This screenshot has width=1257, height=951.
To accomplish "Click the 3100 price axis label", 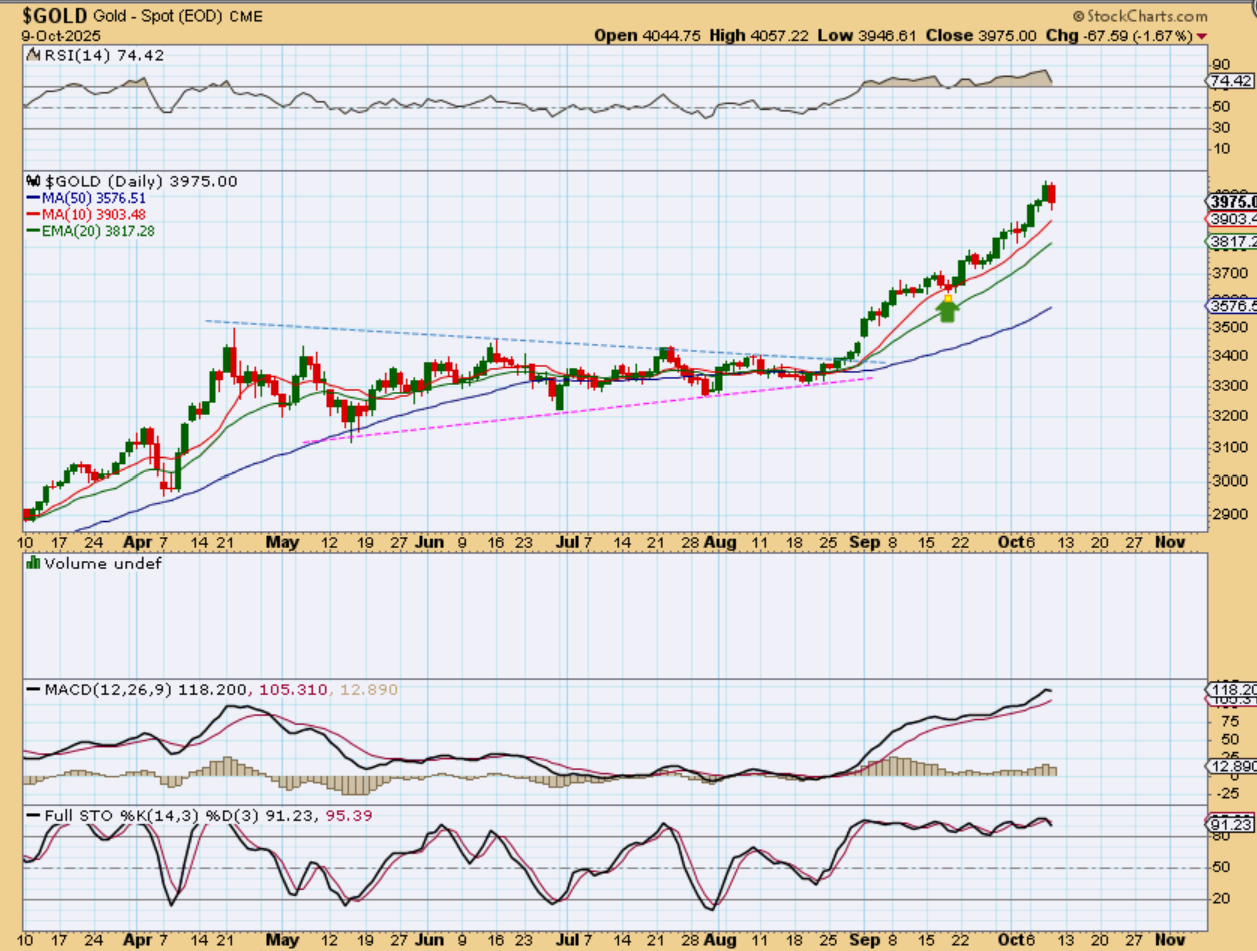I will 1228,447.
